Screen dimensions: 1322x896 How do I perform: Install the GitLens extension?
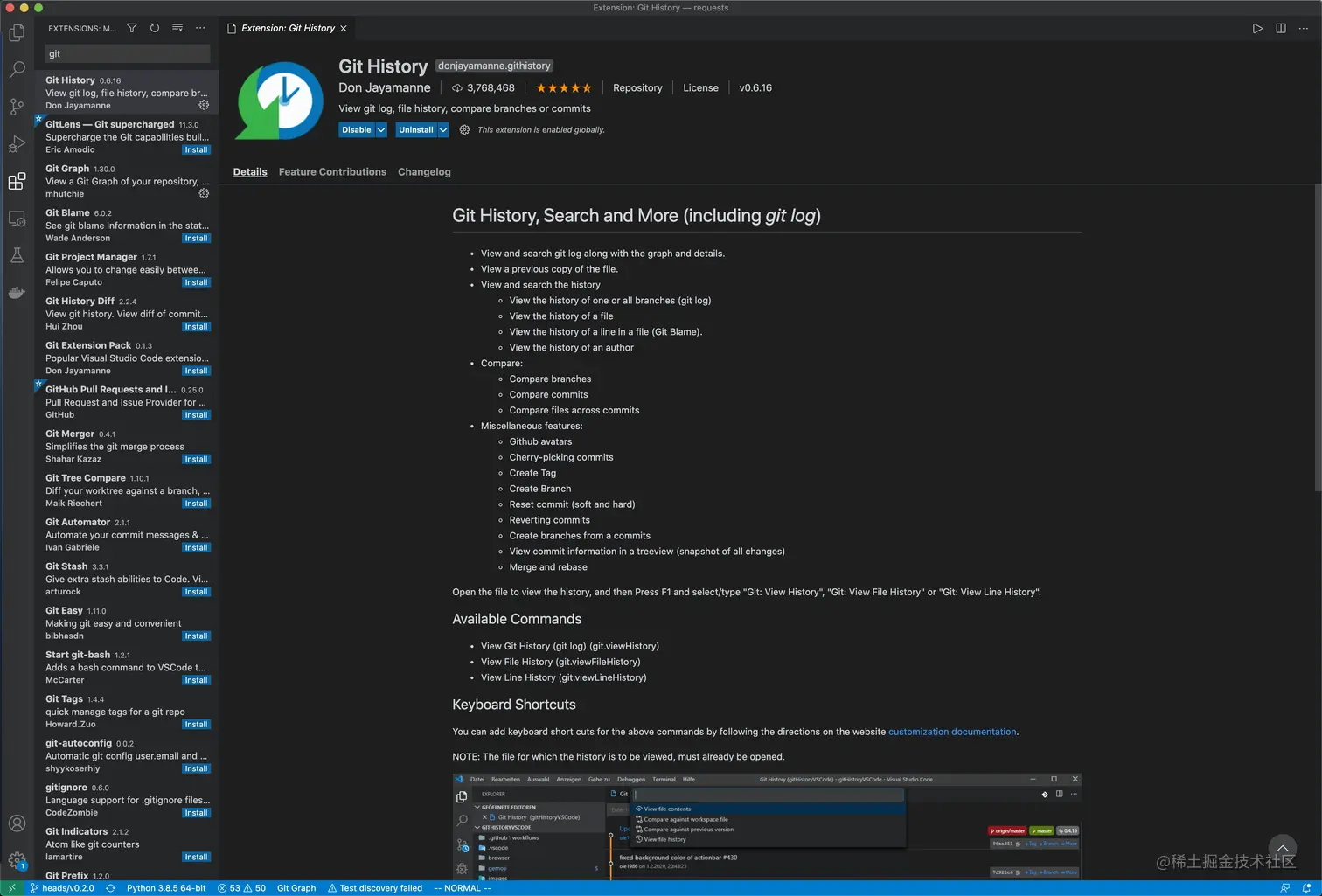pos(196,149)
